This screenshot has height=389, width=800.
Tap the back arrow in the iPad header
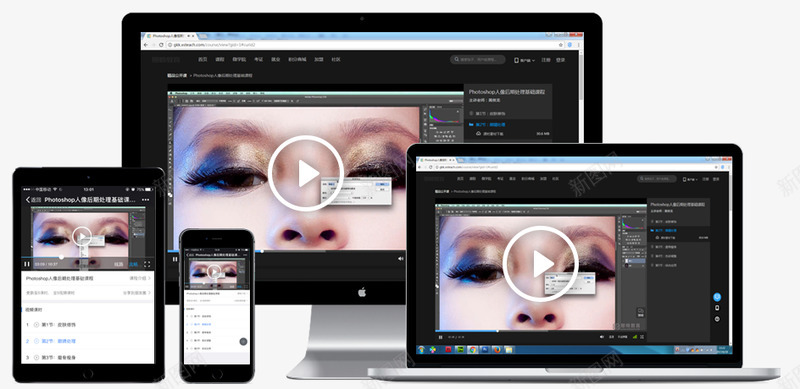pos(29,200)
